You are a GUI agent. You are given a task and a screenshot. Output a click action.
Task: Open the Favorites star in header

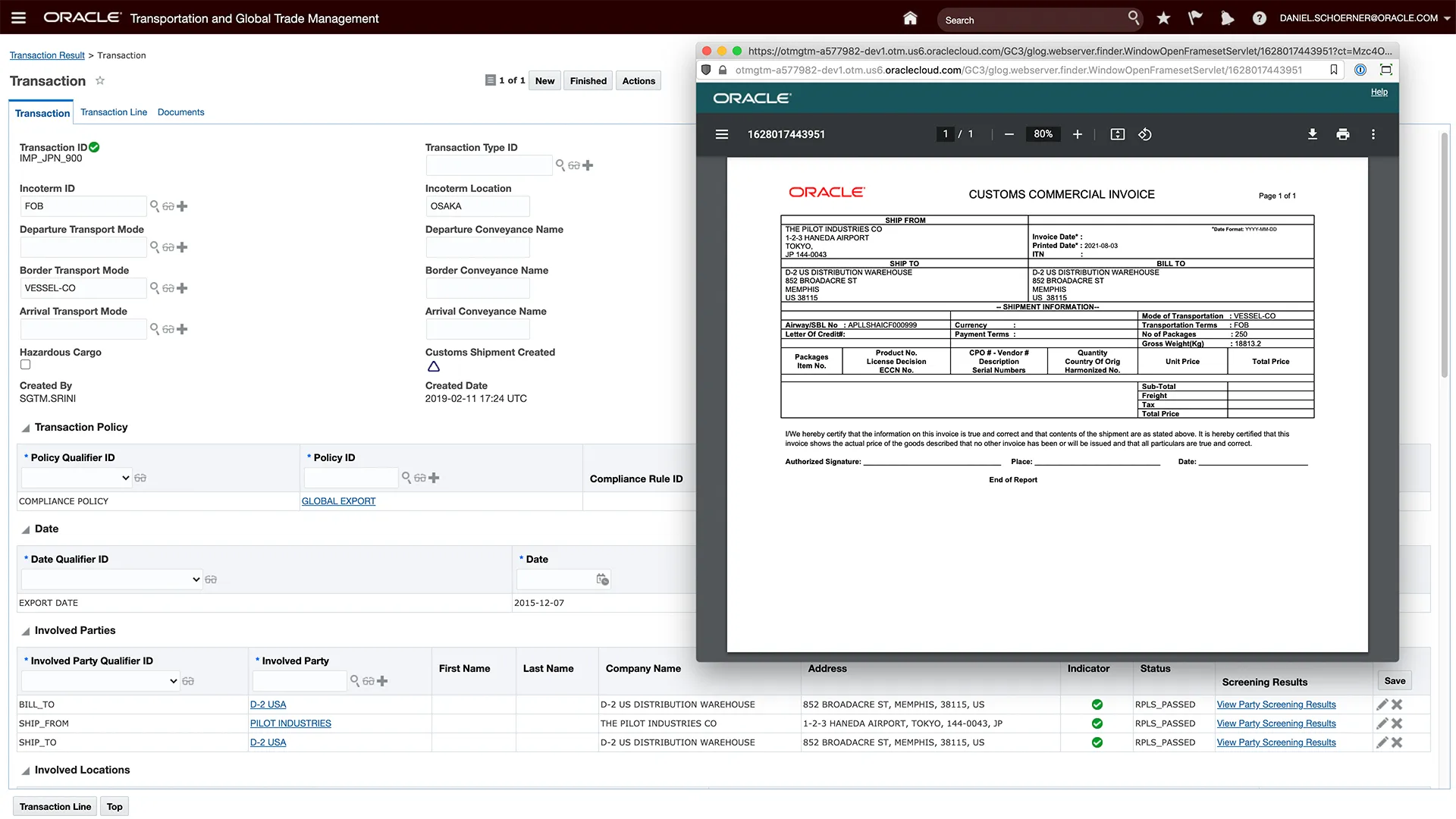coord(1163,17)
